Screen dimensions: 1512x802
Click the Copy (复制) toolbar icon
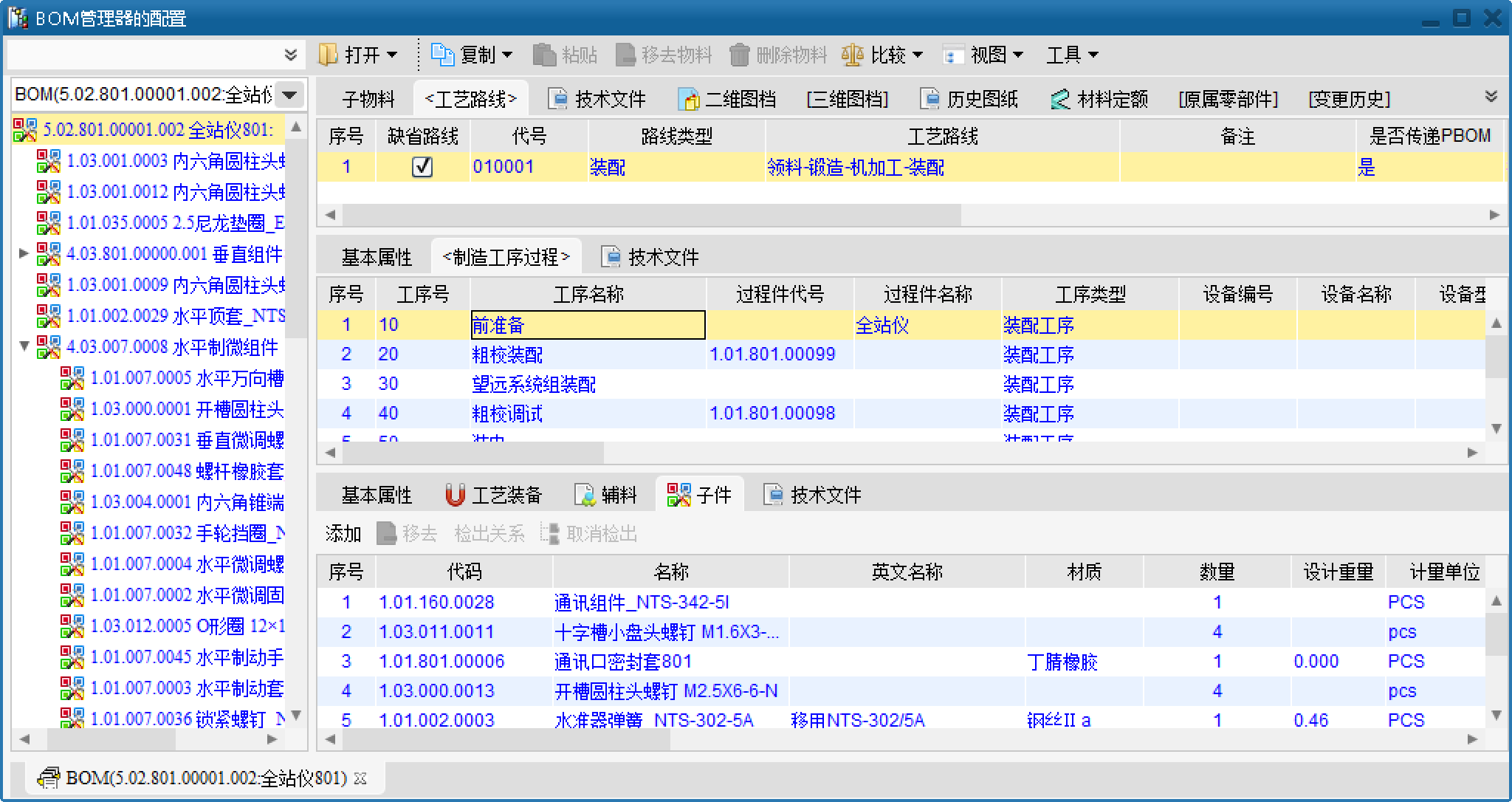[x=441, y=55]
